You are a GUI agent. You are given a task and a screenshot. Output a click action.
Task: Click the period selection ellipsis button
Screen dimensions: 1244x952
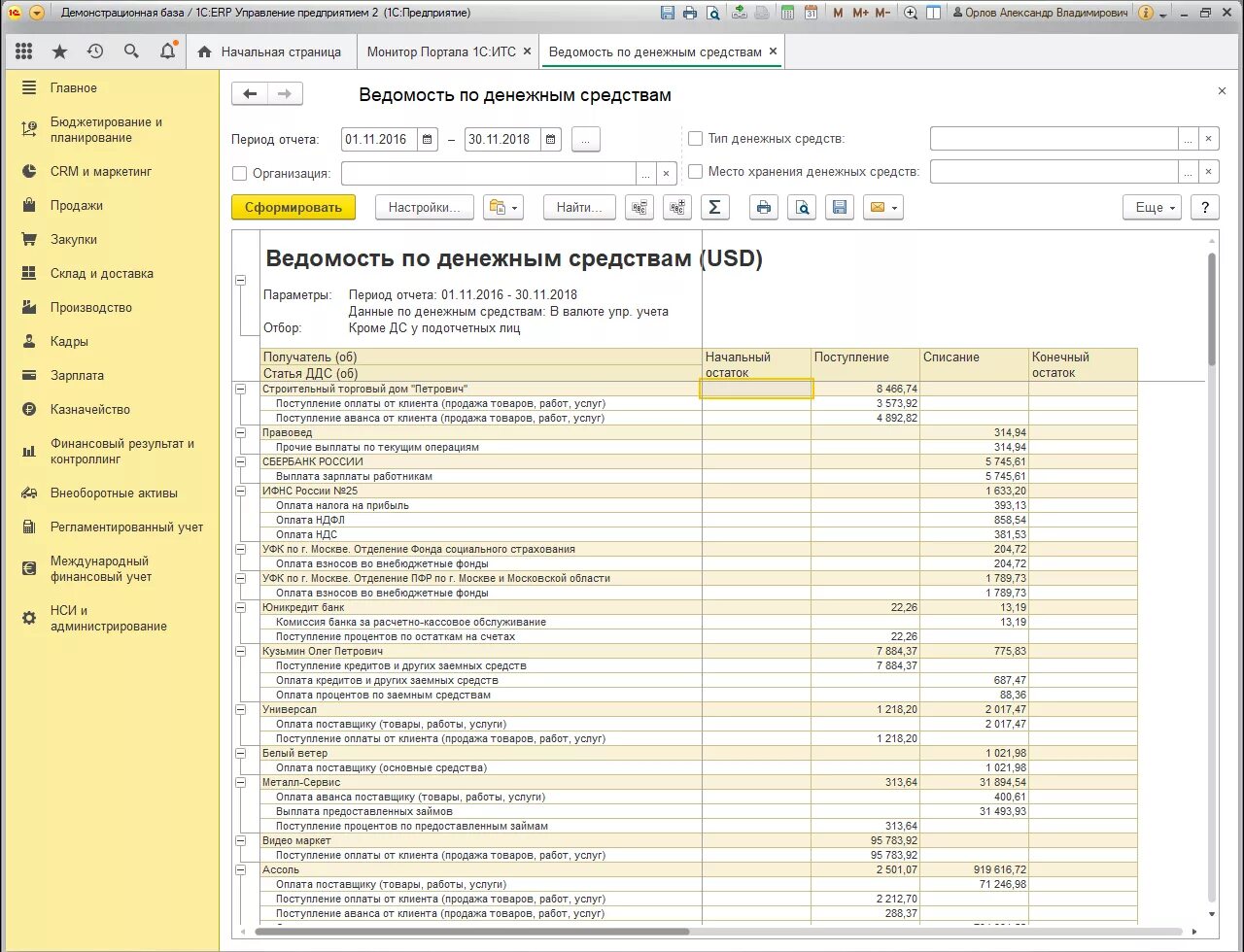point(586,139)
